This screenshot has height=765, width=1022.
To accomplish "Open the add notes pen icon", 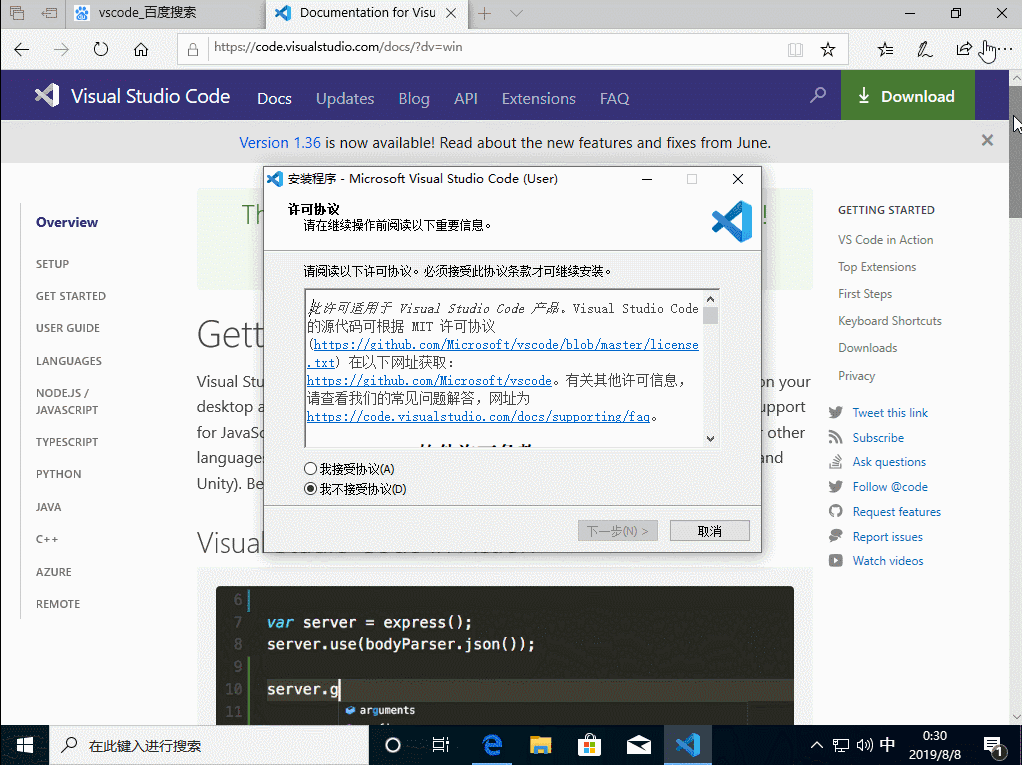I will (x=924, y=50).
